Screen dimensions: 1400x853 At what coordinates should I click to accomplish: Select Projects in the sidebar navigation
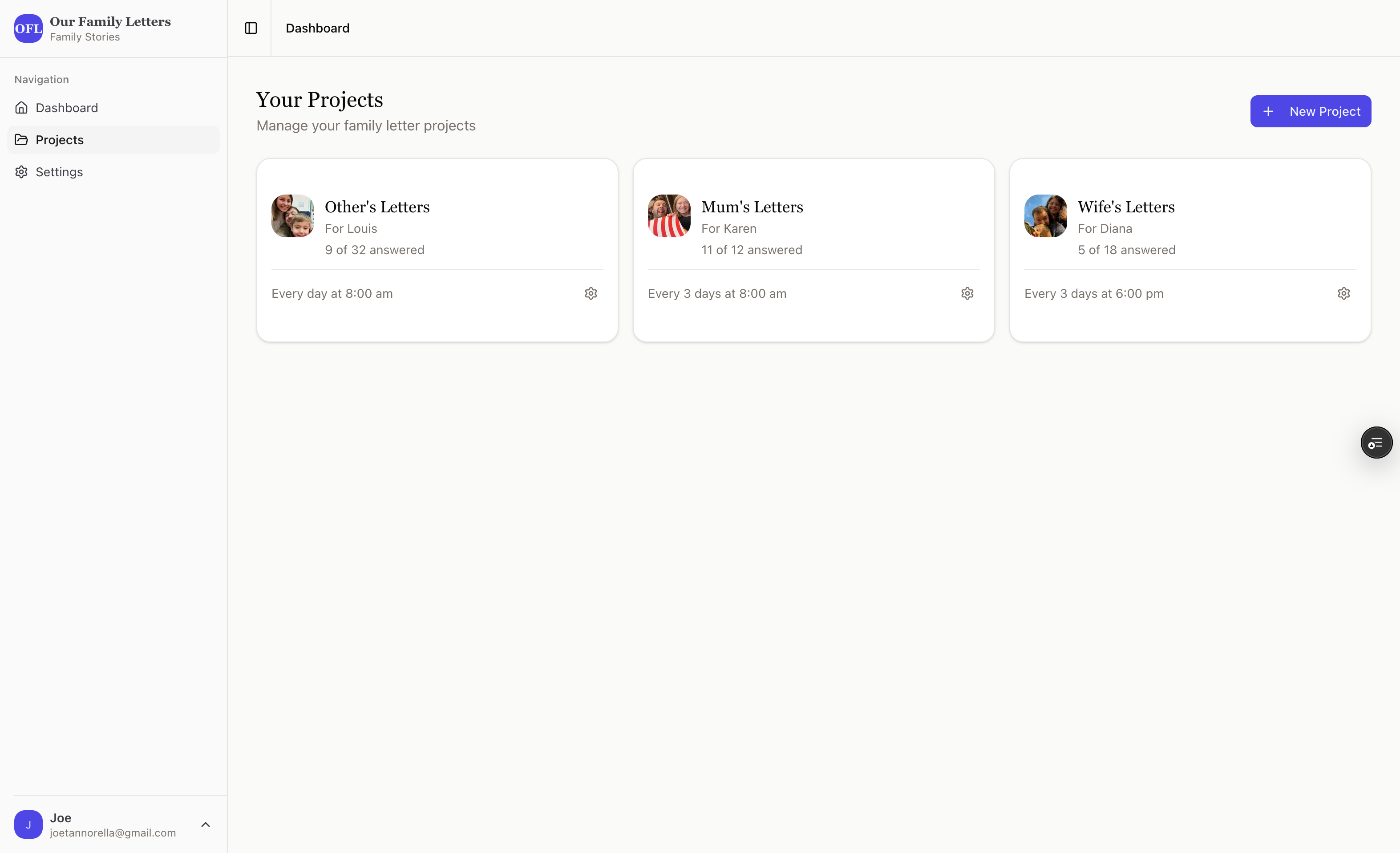point(60,140)
